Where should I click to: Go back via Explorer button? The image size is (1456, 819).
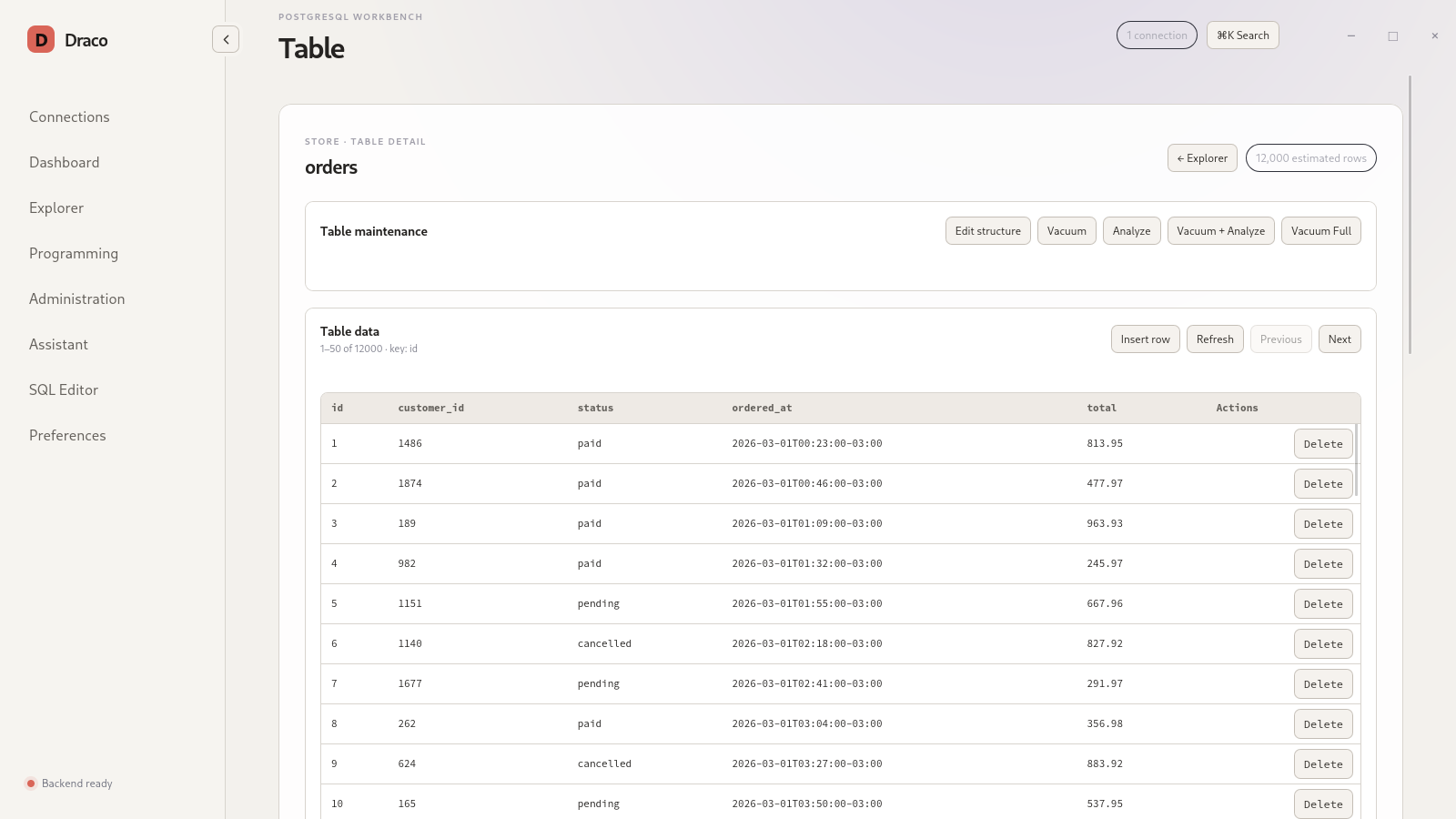point(1202,158)
